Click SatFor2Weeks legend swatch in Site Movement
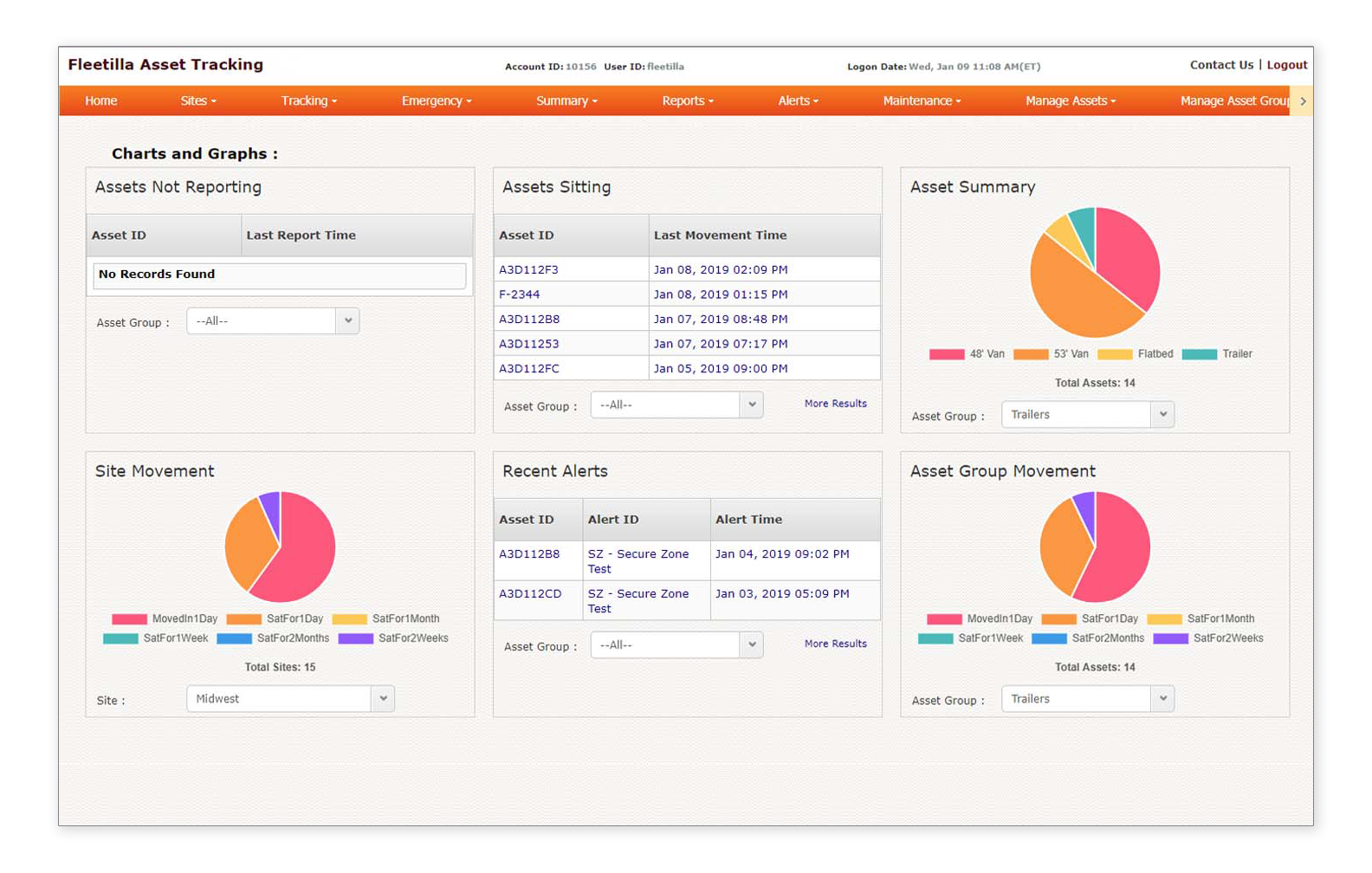Image resolution: width=1372 pixels, height=873 pixels. click(x=356, y=639)
